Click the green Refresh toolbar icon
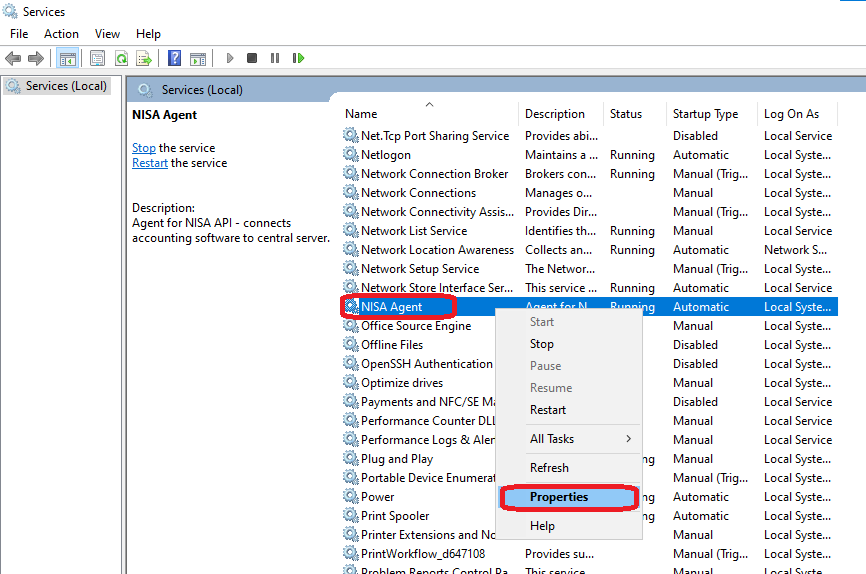Screen dimensions: 866x574 [x=121, y=59]
